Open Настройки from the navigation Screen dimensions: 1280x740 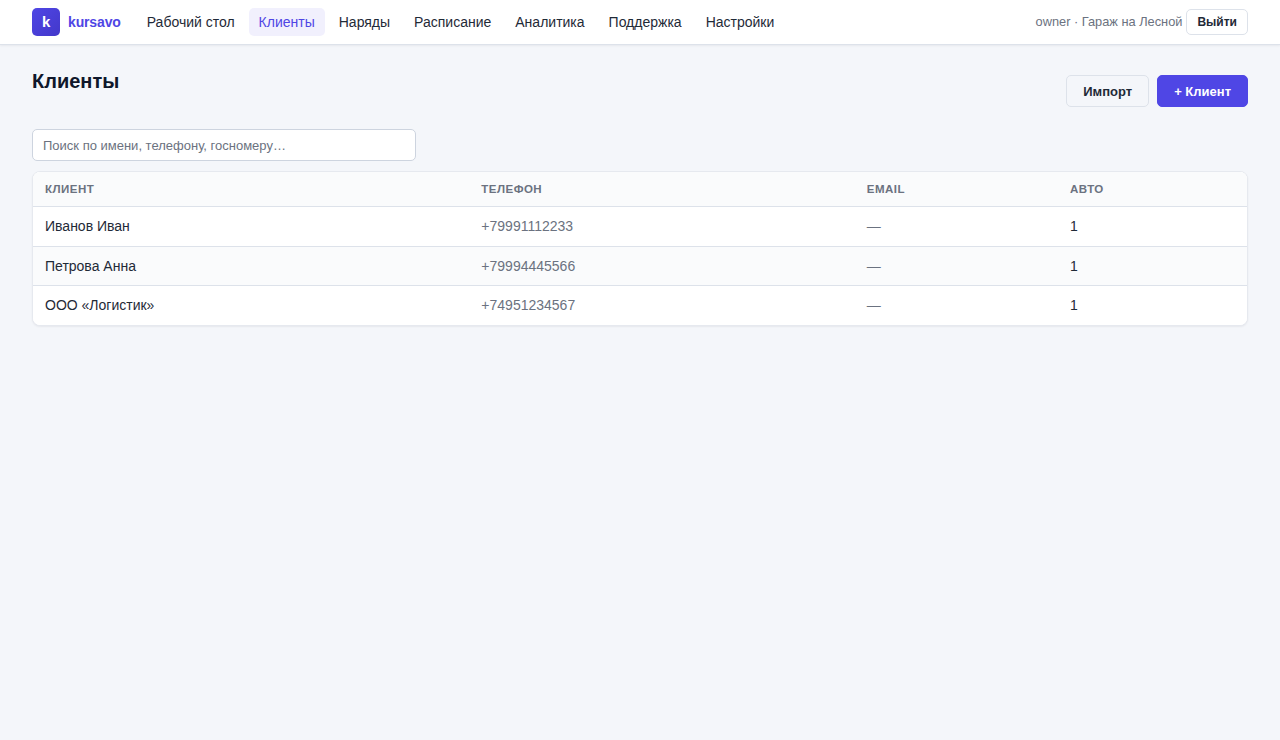tap(740, 22)
